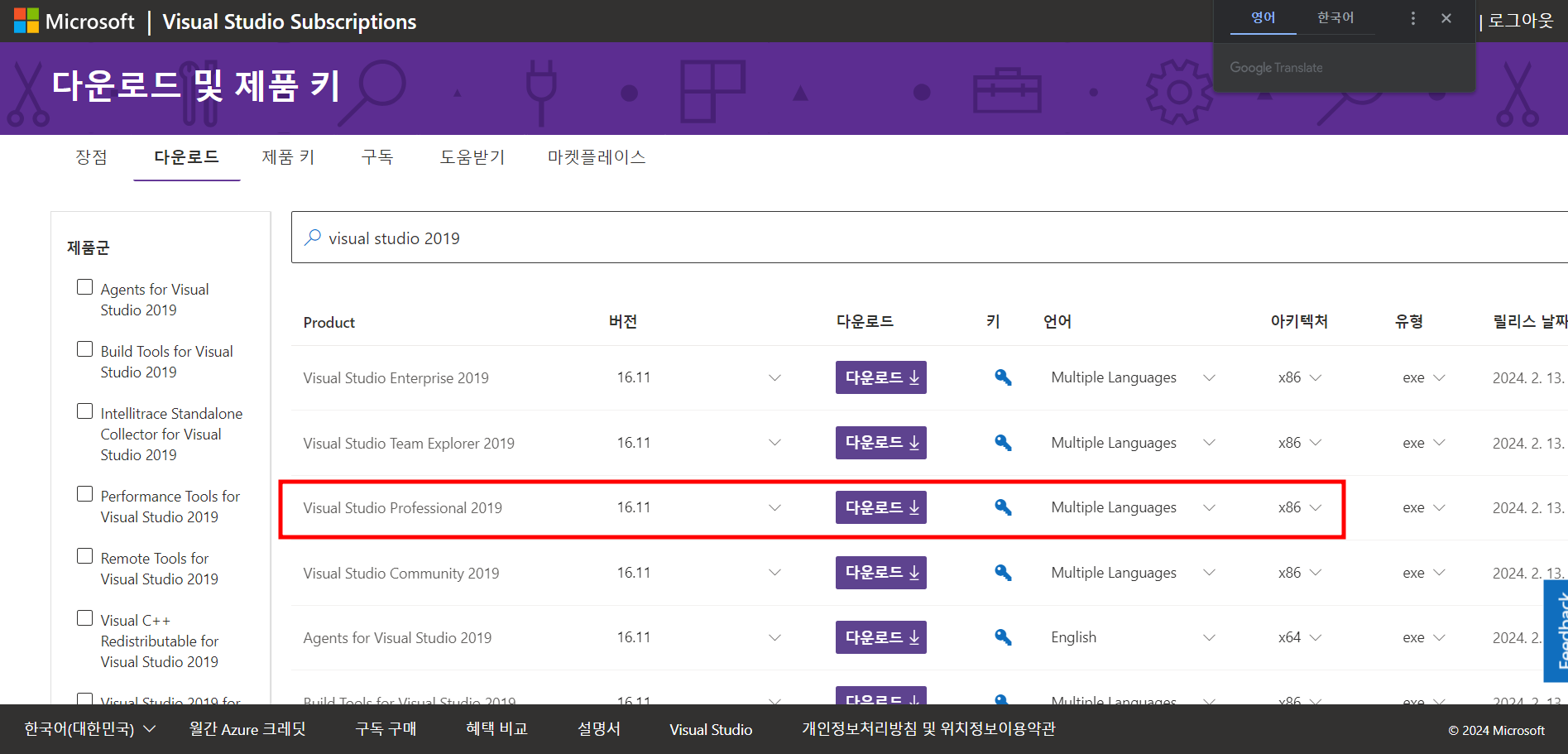Image resolution: width=1568 pixels, height=754 pixels.
Task: Check Intellitrace Standalone Collector filter
Action: (x=84, y=411)
